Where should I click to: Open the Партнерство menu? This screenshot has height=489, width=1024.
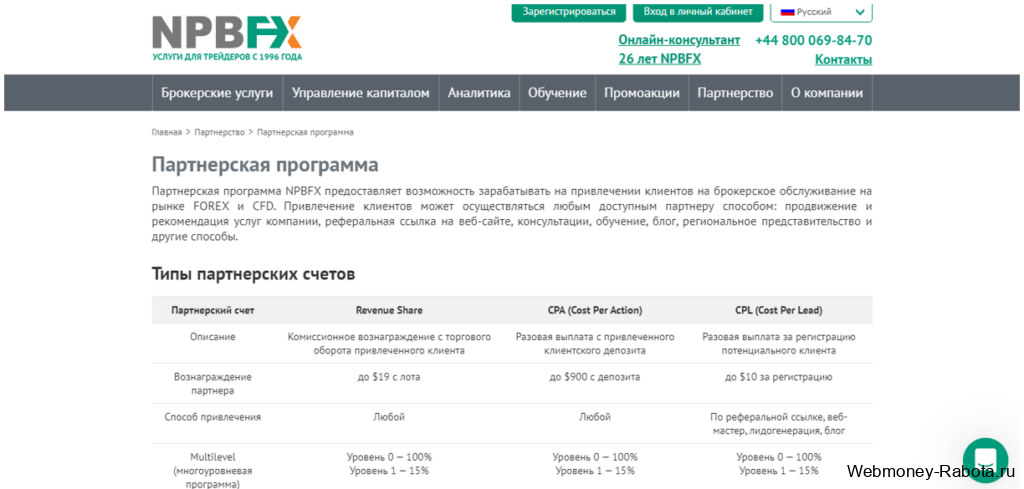coord(735,93)
